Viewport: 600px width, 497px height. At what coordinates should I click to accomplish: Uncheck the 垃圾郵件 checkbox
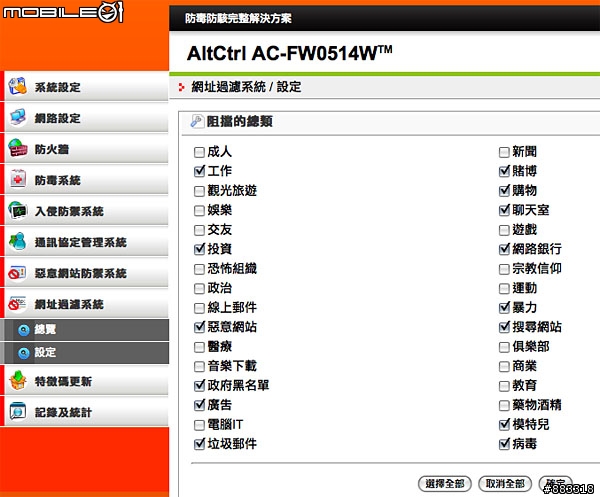[199, 444]
